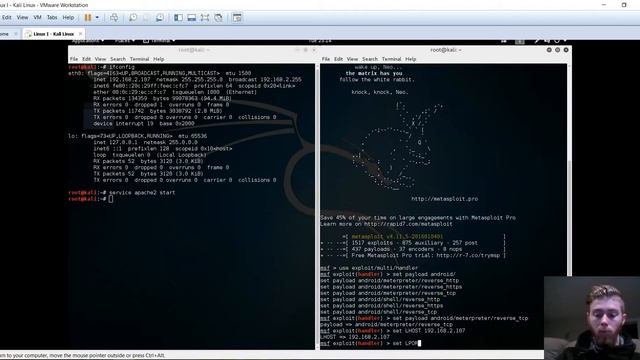The image size is (640, 360).
Task: Open the VMware Tabs menu
Action: (x=52, y=18)
